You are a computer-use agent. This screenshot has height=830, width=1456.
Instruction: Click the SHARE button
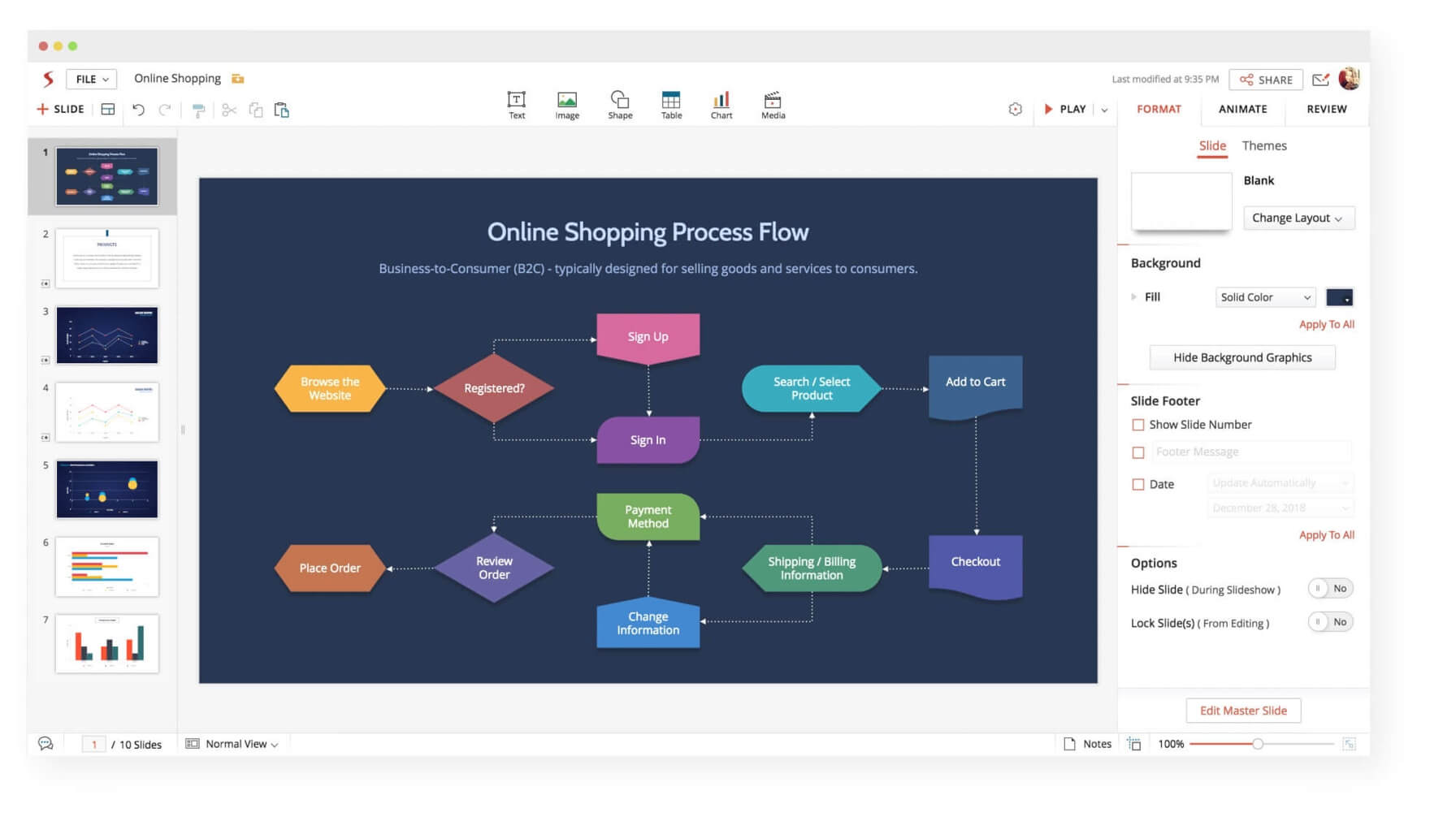[1266, 80]
